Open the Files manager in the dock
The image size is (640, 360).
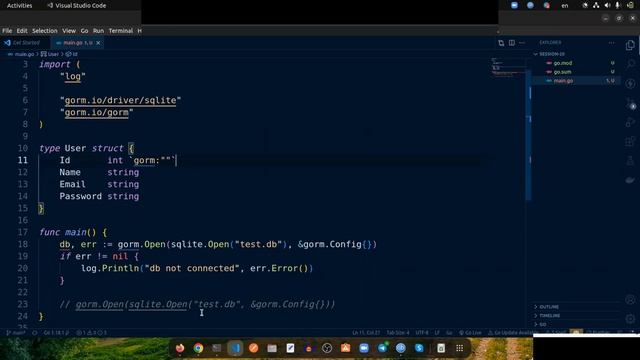[x=272, y=348]
